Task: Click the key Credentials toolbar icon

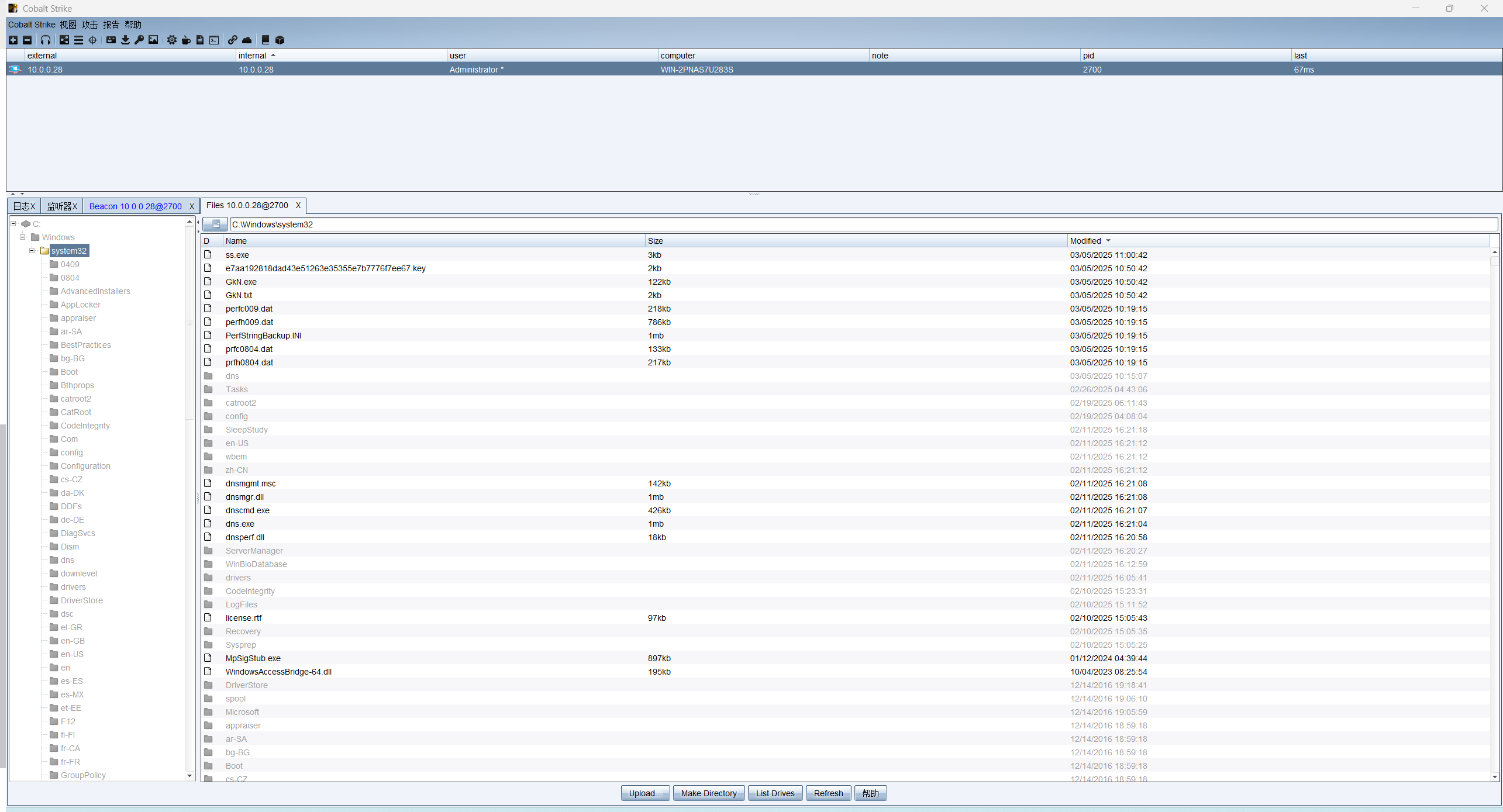Action: pyautogui.click(x=139, y=40)
